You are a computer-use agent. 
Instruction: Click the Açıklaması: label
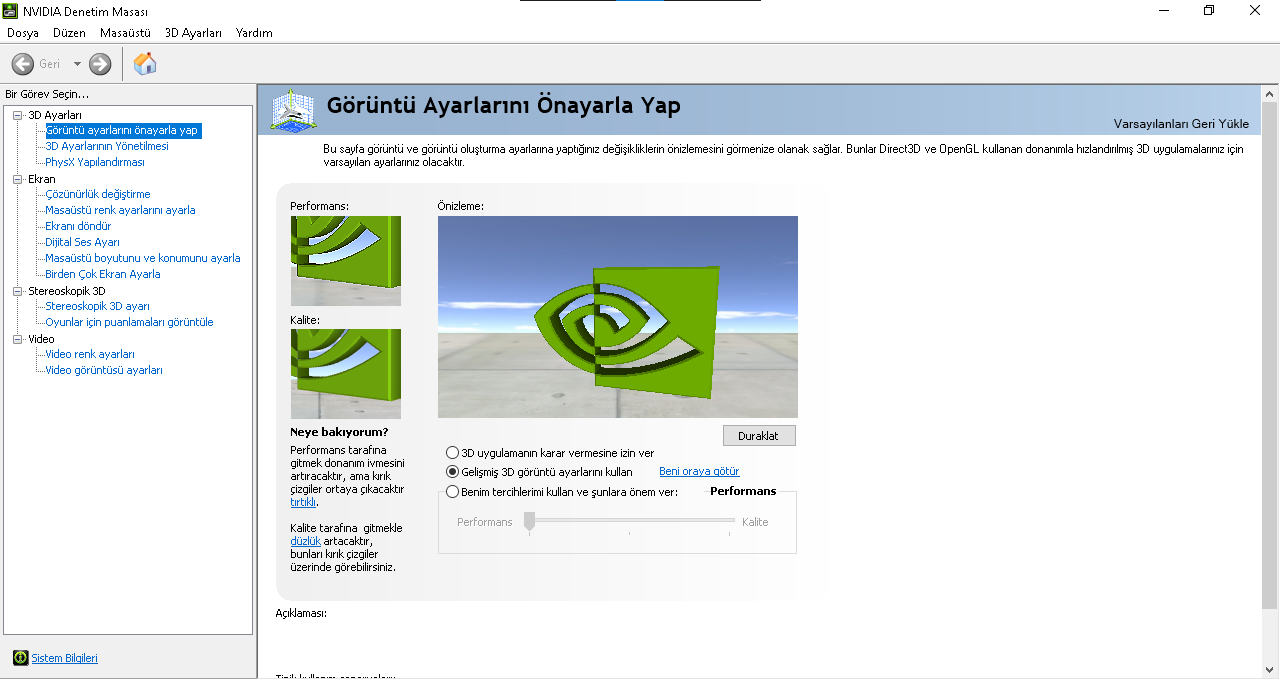coord(301,613)
